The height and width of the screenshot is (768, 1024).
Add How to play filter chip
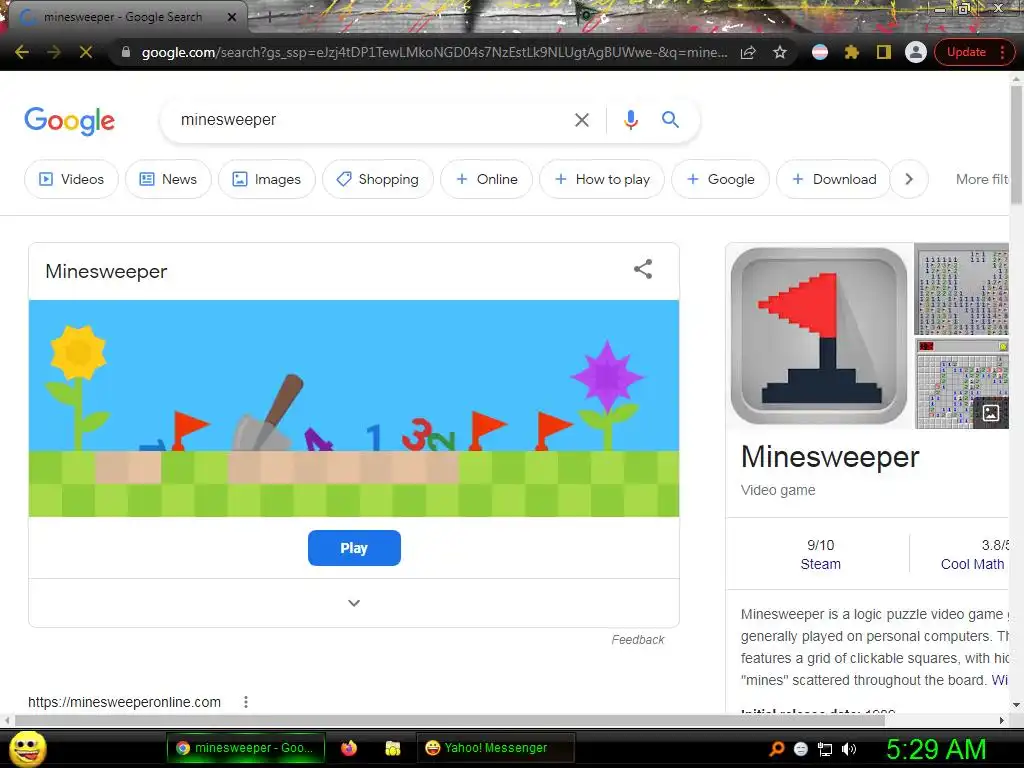click(602, 179)
